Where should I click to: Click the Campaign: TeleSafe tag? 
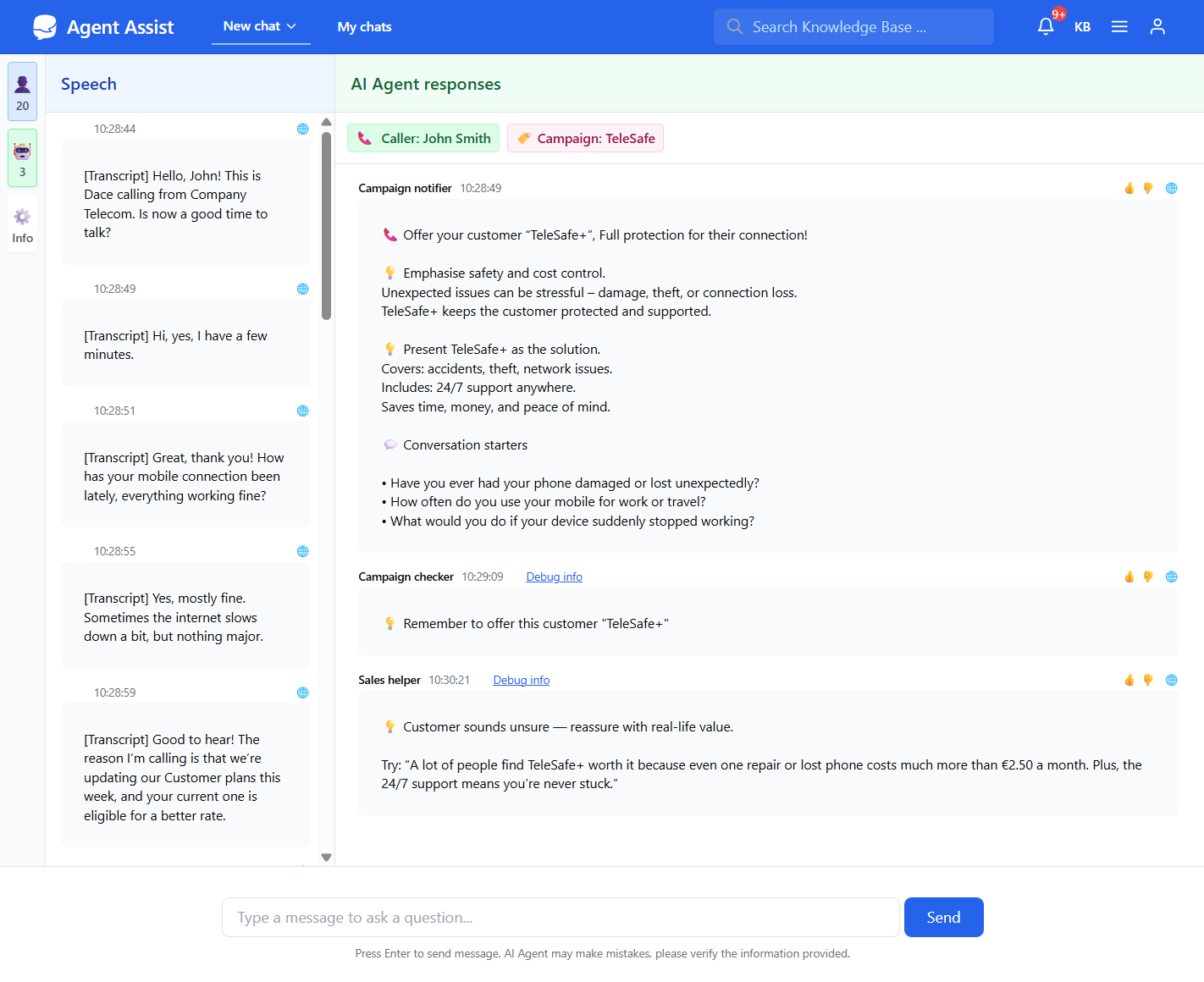[585, 138]
